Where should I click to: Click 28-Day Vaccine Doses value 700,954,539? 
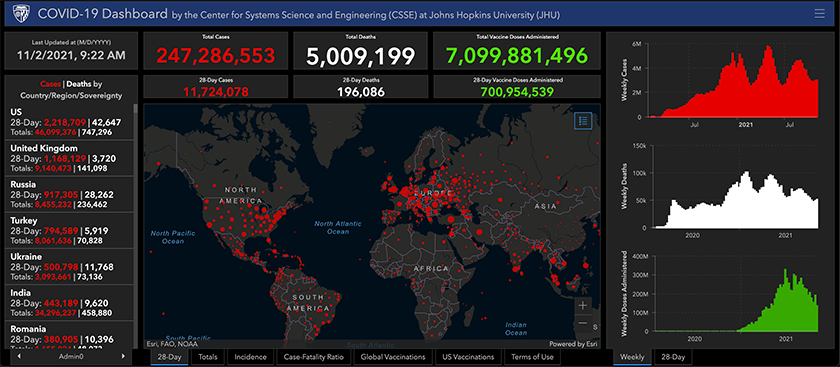517,92
